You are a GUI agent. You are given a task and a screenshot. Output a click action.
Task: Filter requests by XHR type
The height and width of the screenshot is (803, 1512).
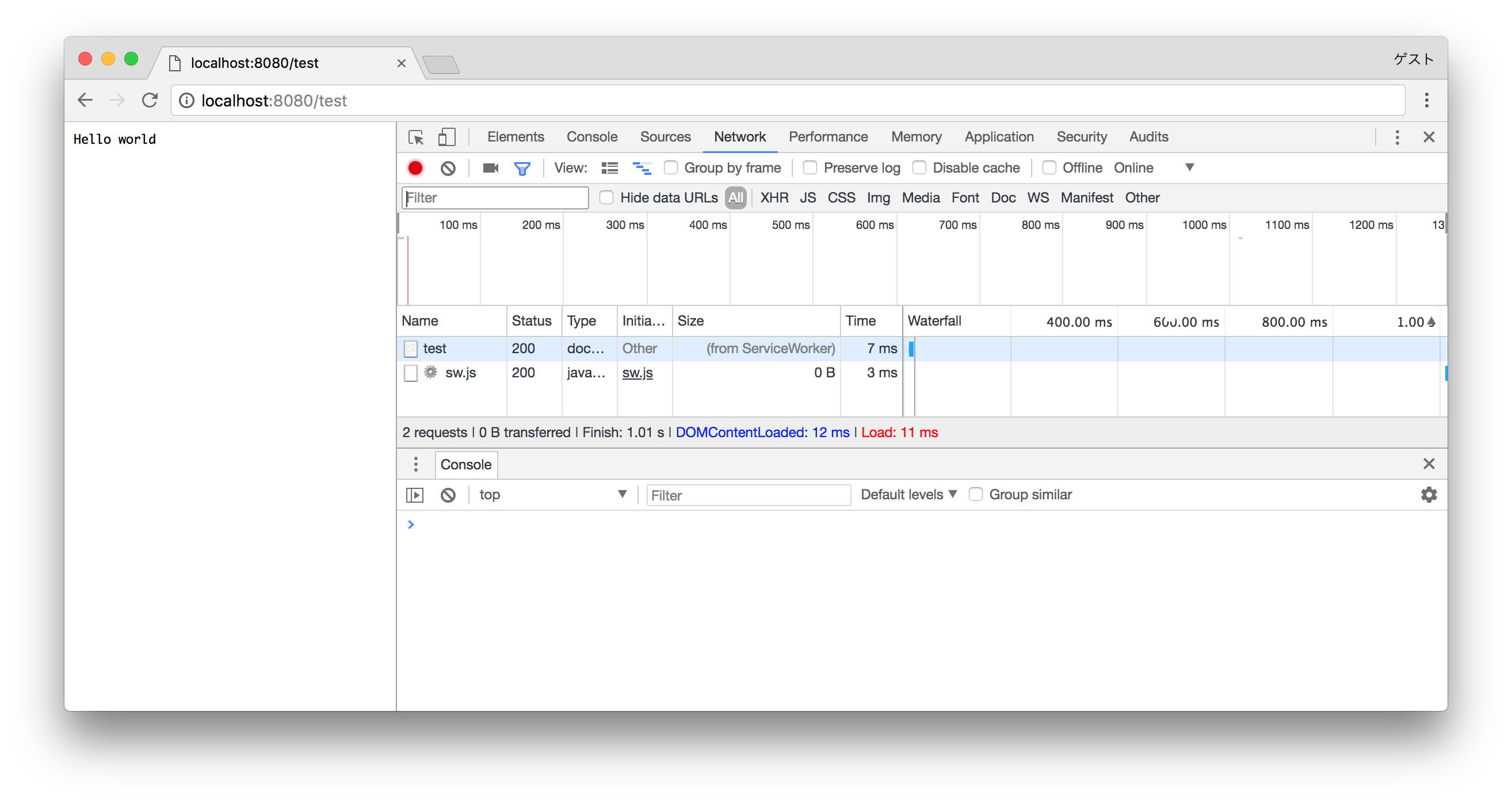pyautogui.click(x=774, y=198)
